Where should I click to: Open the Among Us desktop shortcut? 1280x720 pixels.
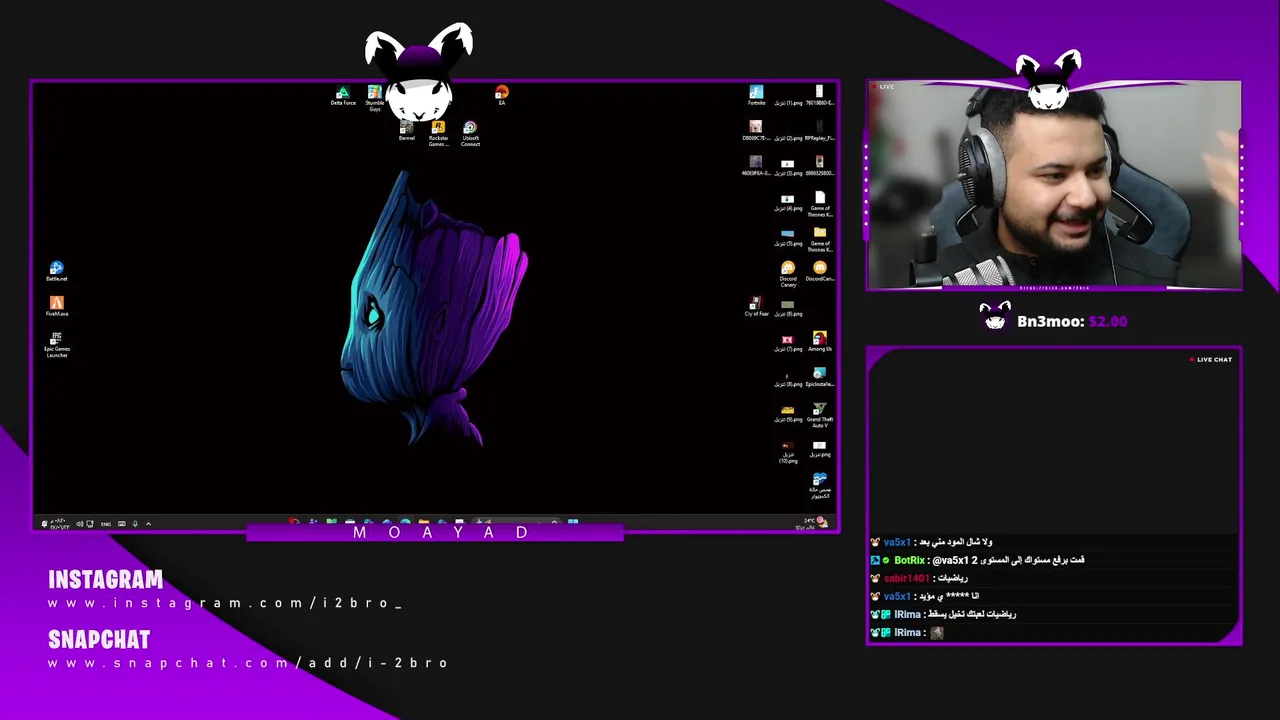tap(820, 341)
